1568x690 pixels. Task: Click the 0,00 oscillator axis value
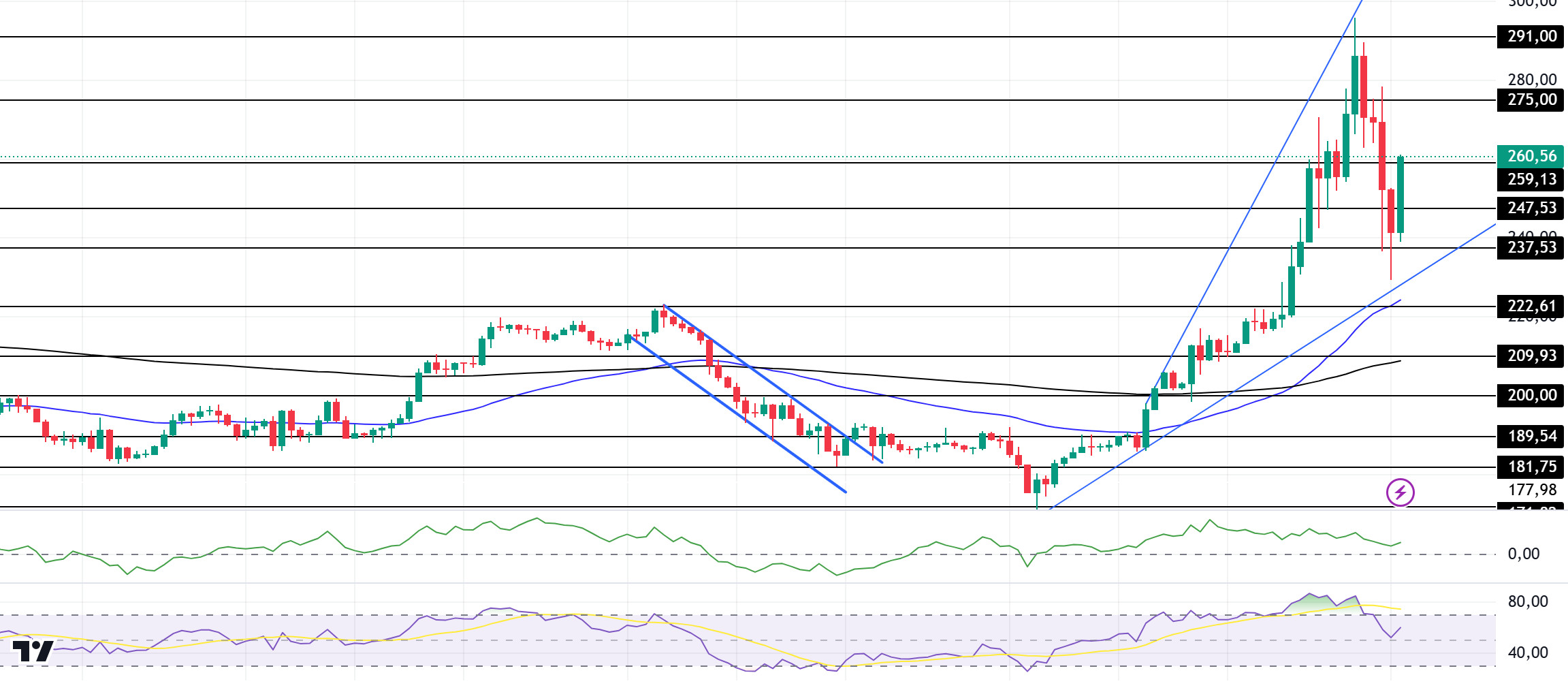point(1524,554)
